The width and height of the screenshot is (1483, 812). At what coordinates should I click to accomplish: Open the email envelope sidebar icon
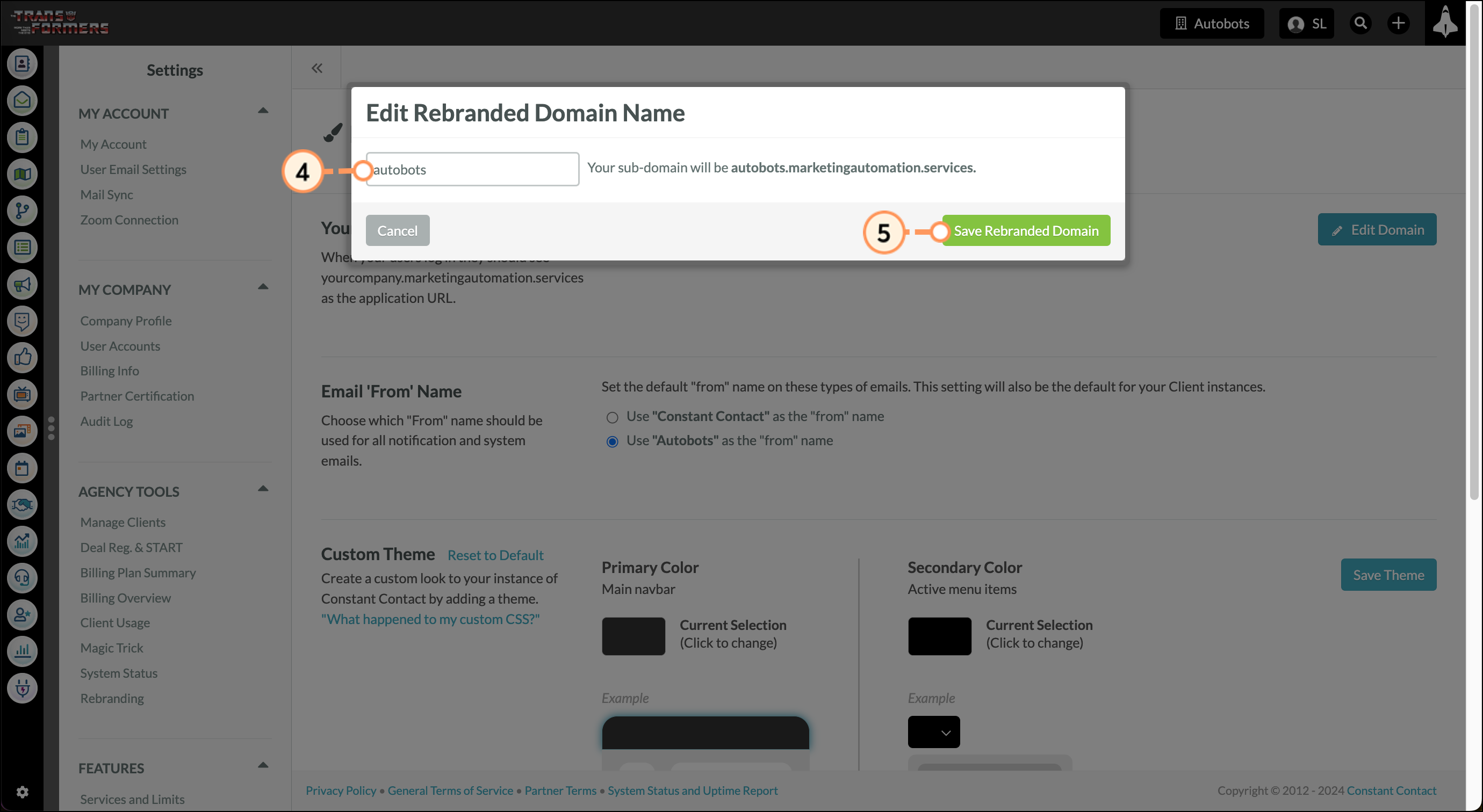(x=22, y=101)
